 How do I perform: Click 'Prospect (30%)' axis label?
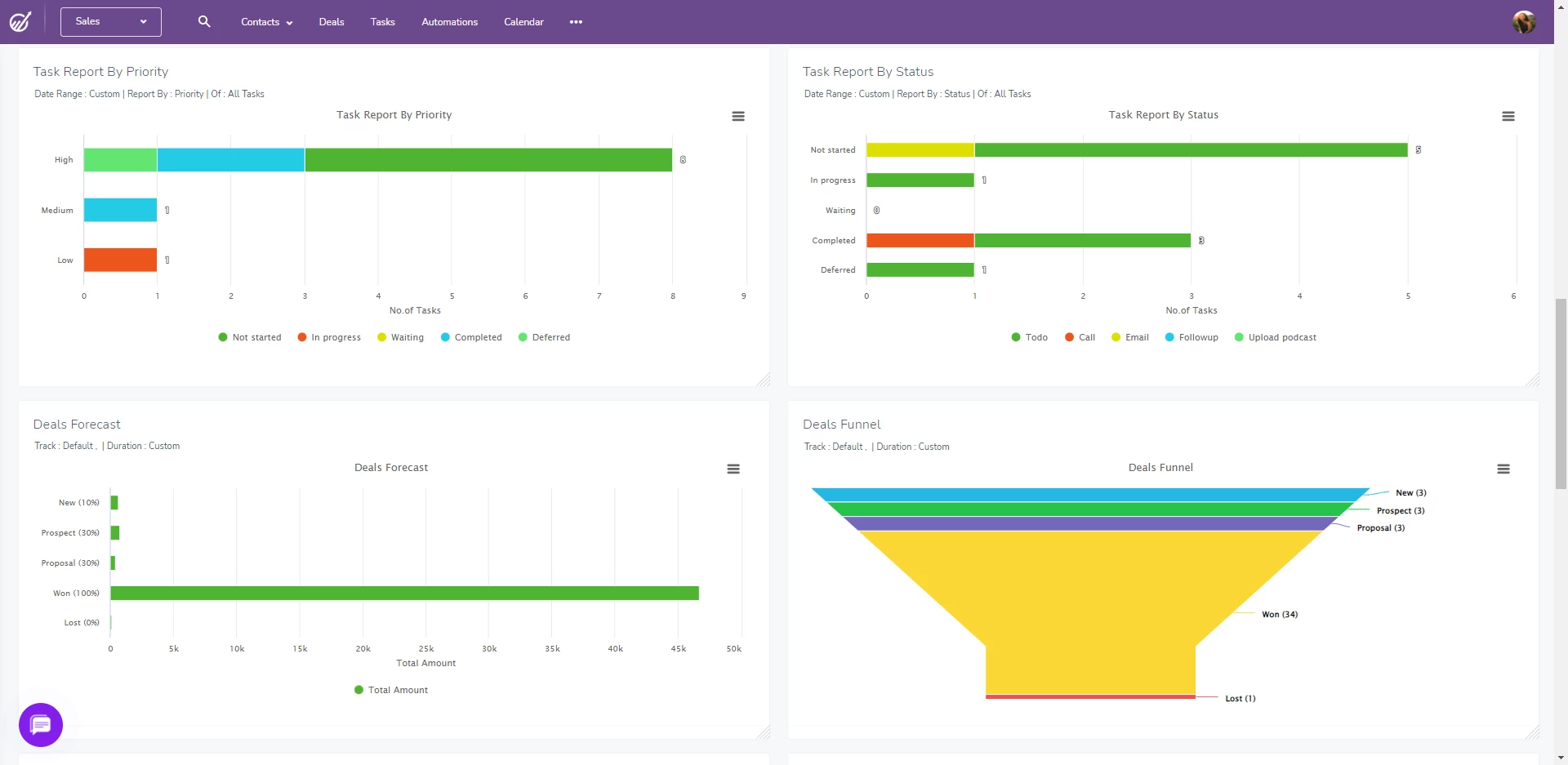coord(70,532)
